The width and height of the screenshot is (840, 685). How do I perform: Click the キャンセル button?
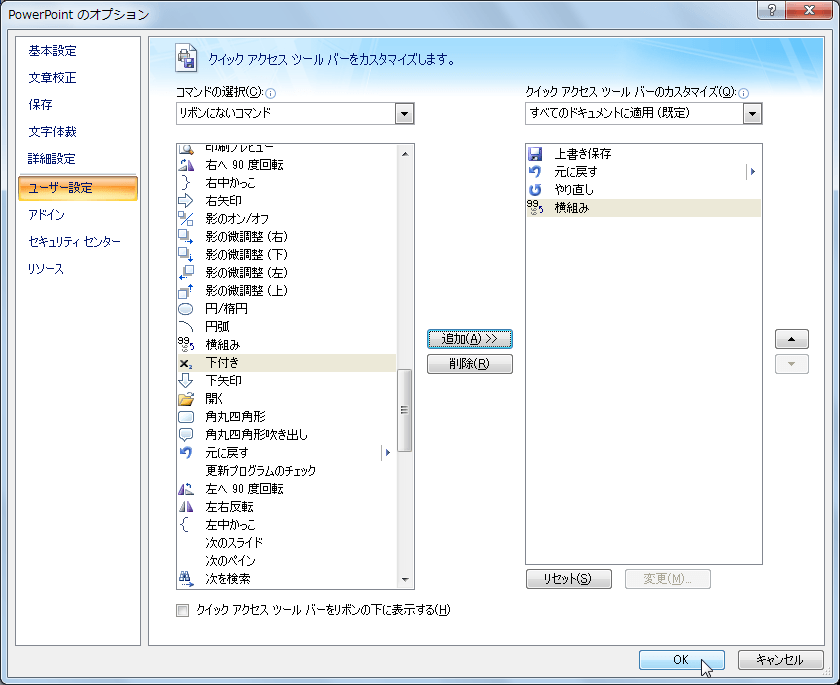[x=781, y=660]
